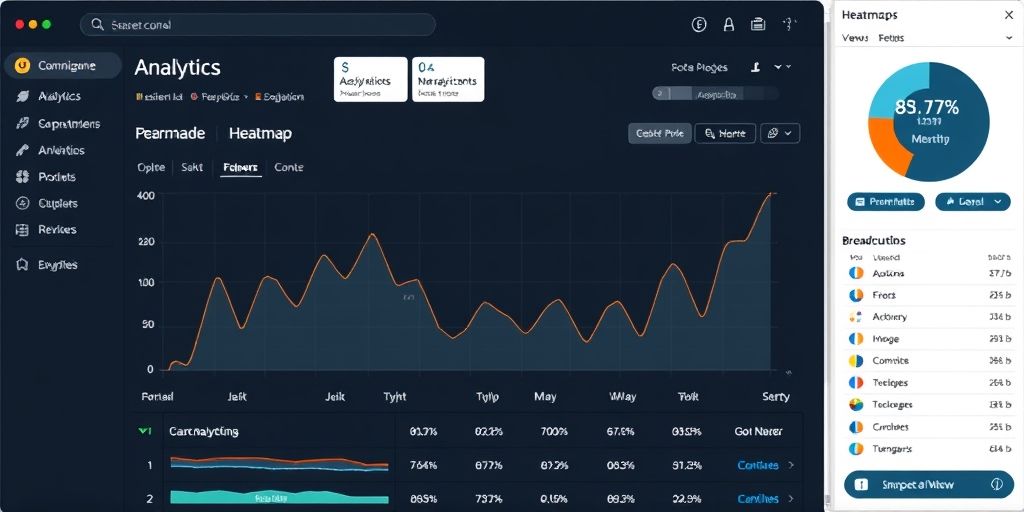Switch to the Heatmap view heading tab

pyautogui.click(x=260, y=133)
